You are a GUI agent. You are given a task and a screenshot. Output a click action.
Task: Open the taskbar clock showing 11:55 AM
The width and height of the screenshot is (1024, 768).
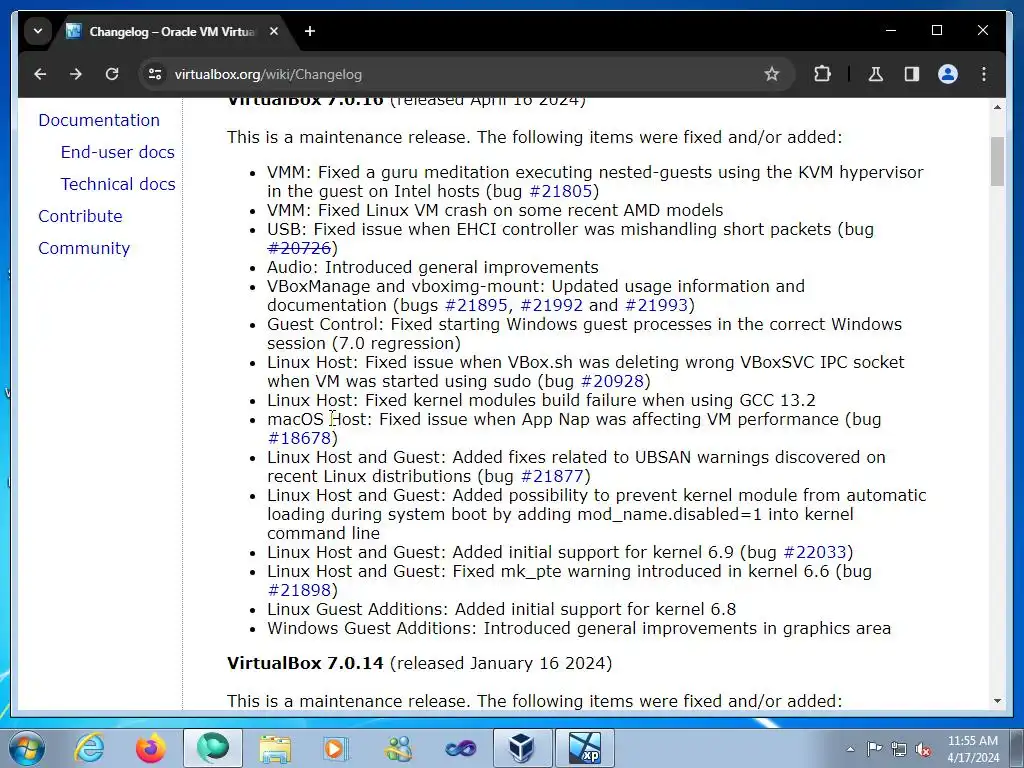pos(973,749)
